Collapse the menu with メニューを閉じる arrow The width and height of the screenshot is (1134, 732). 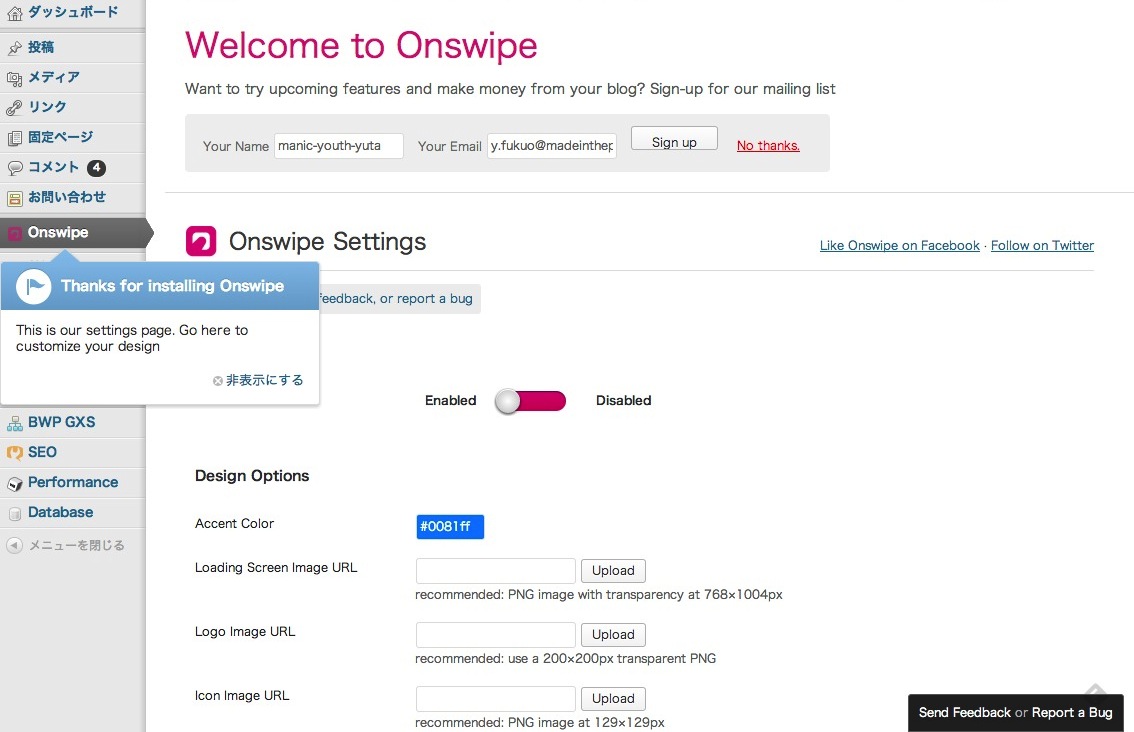click(14, 546)
